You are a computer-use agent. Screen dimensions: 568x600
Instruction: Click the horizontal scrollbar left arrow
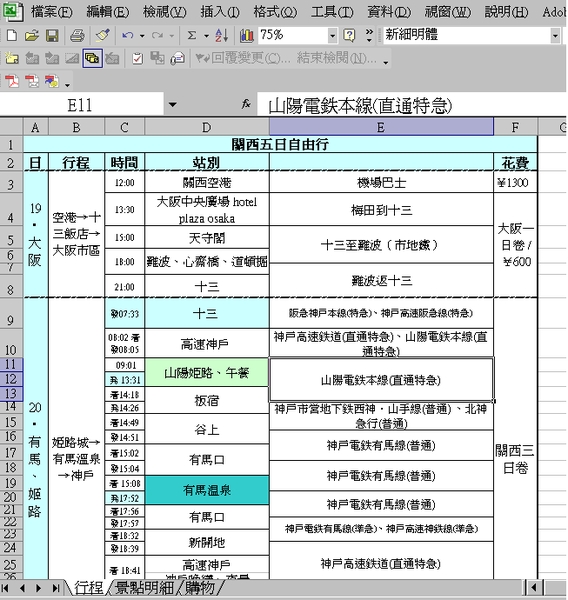click(534, 587)
